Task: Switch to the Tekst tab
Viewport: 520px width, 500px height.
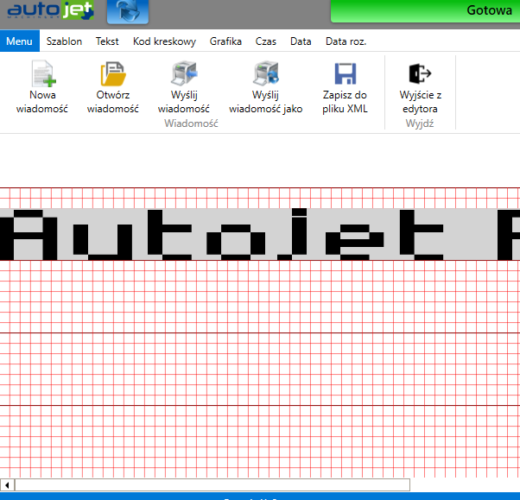Action: click(107, 41)
